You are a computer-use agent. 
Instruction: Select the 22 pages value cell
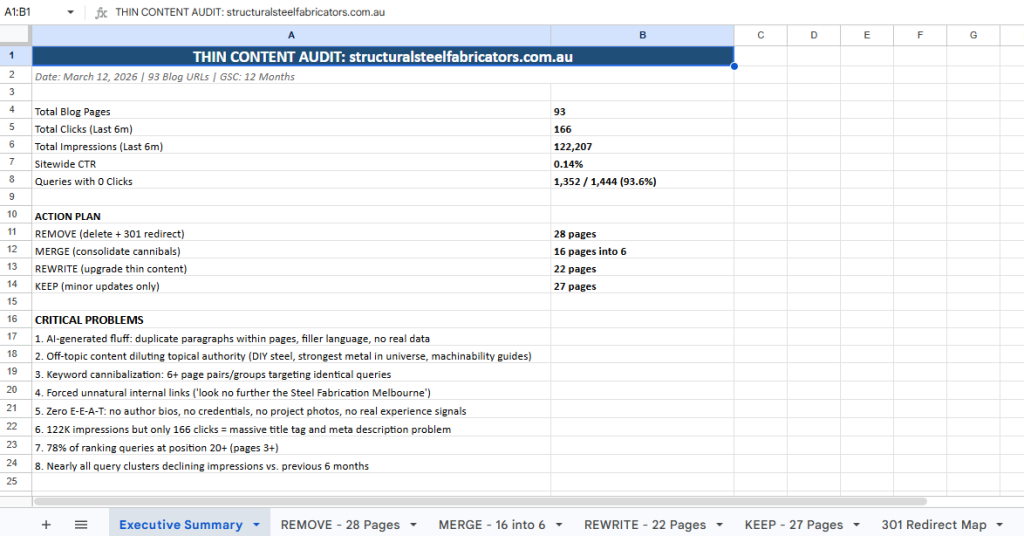643,269
